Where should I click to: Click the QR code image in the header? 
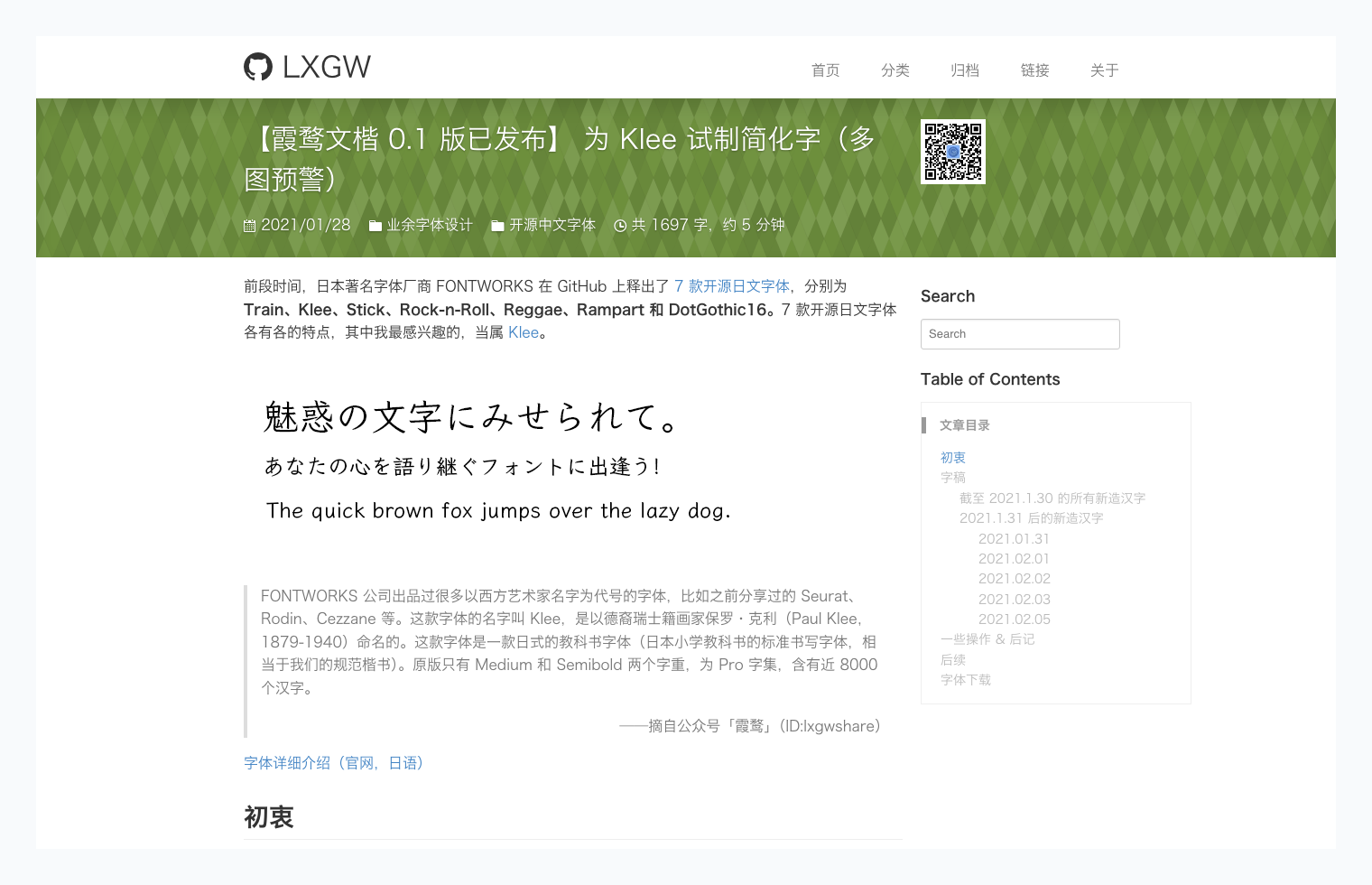tap(953, 152)
